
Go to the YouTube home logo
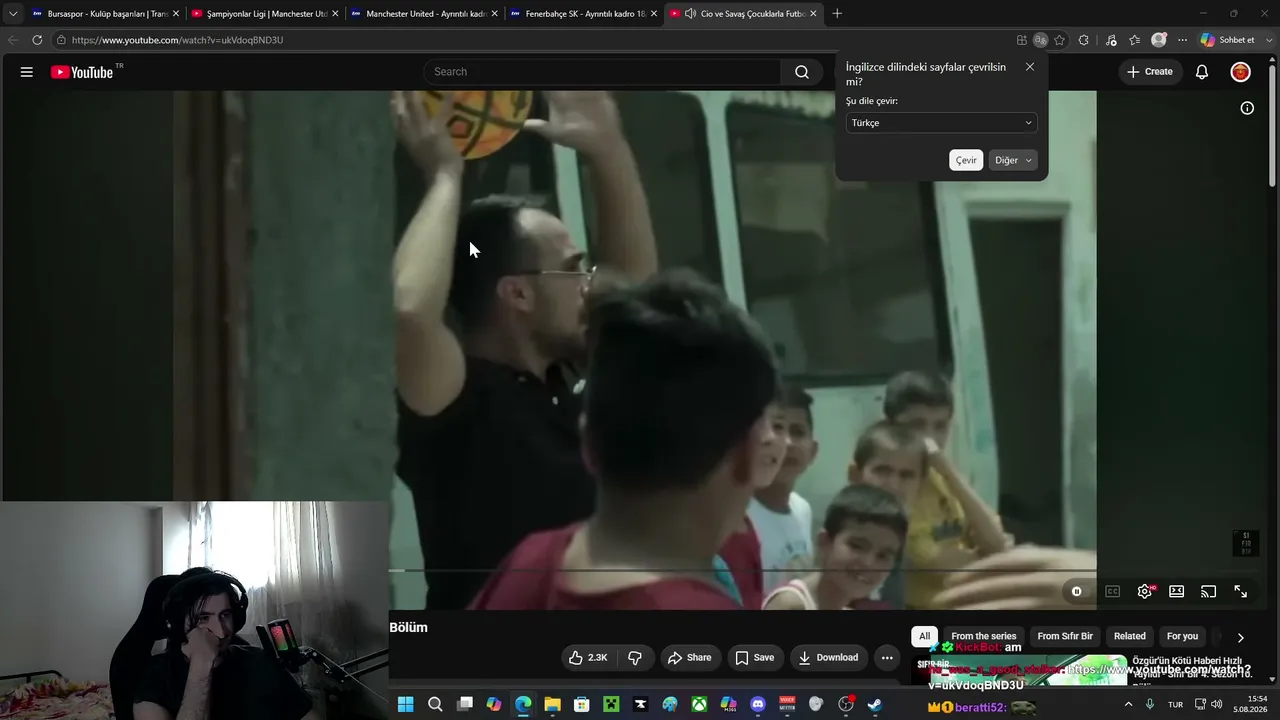[82, 72]
